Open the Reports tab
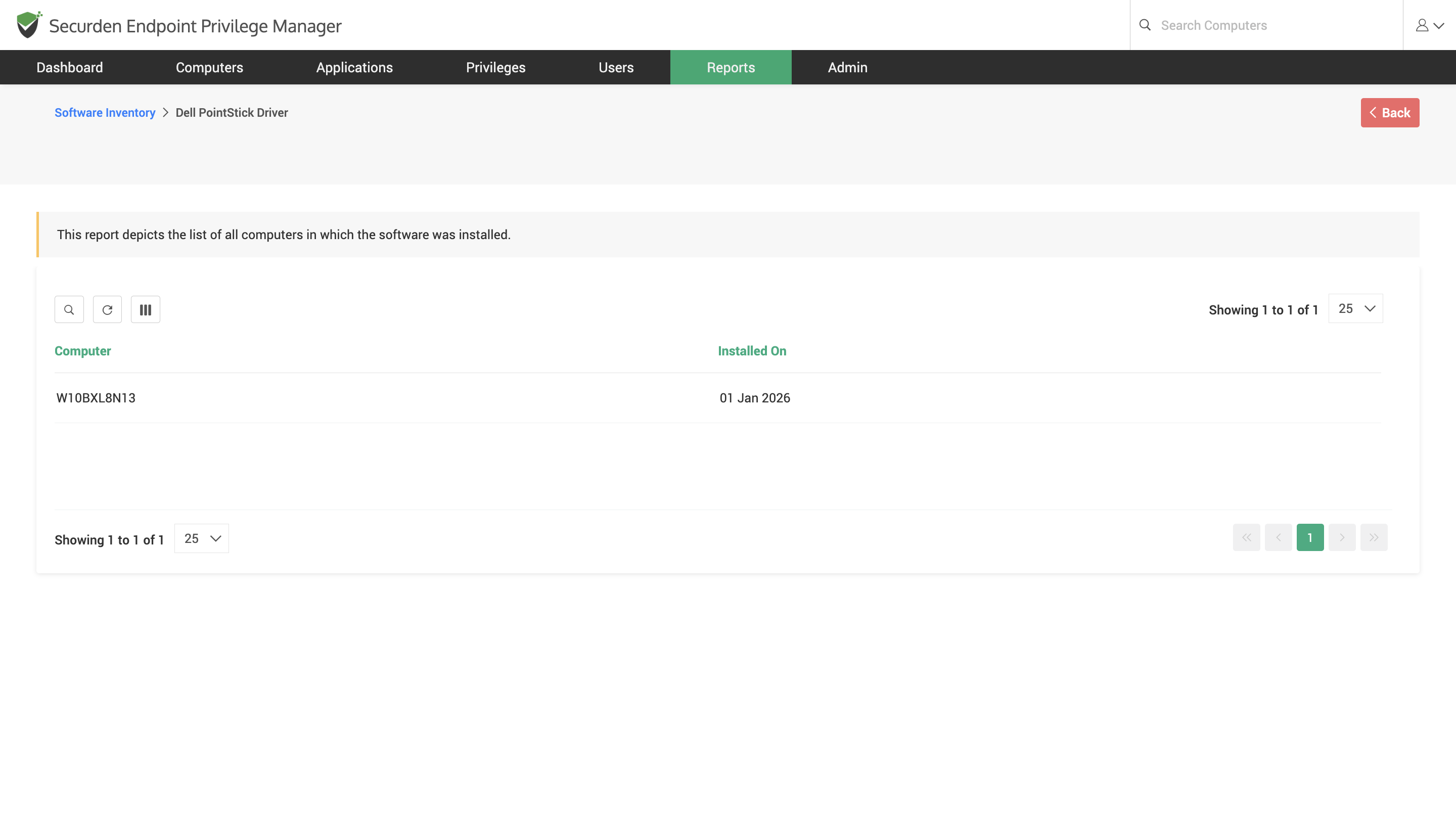1456x821 pixels. coord(731,67)
